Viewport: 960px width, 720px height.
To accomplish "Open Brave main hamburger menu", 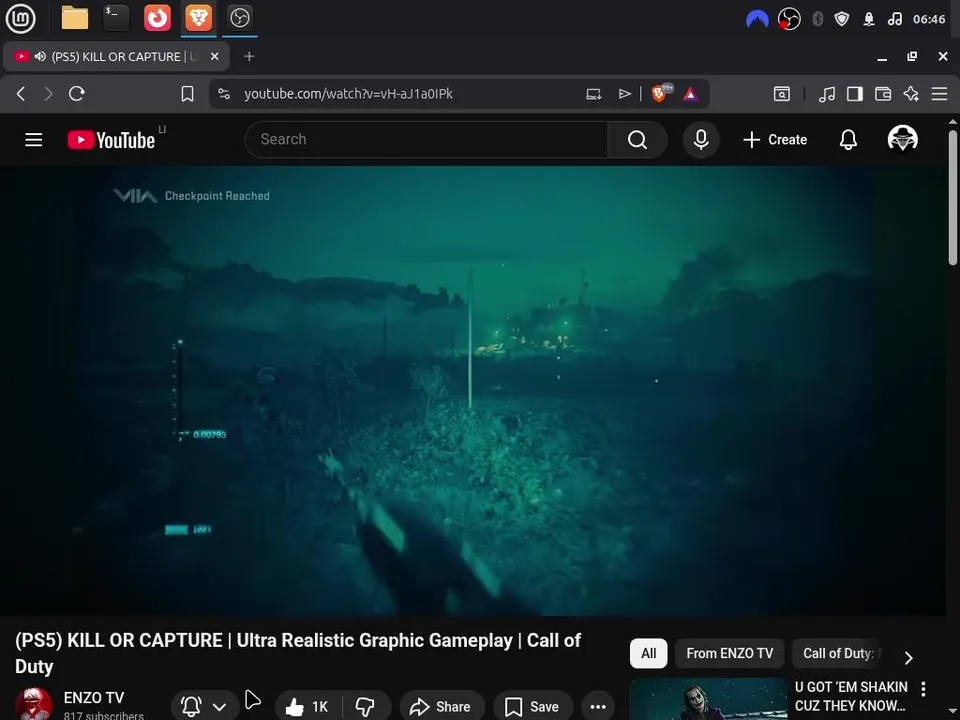I will tap(939, 94).
